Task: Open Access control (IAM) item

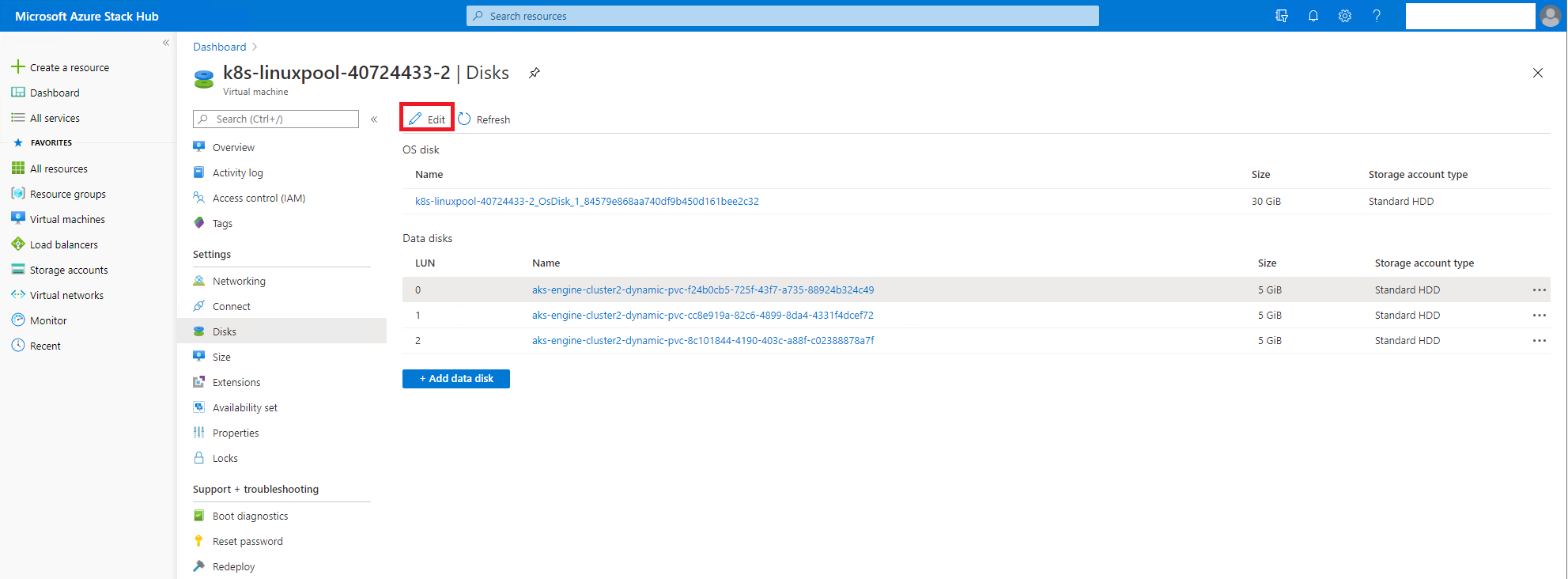Action: (259, 198)
